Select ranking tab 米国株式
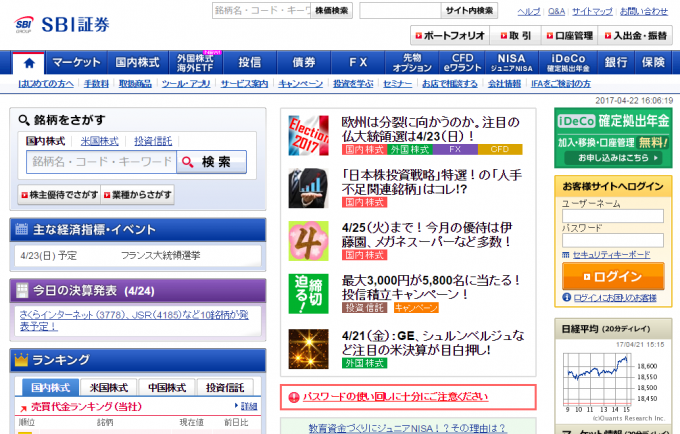 coord(108,387)
